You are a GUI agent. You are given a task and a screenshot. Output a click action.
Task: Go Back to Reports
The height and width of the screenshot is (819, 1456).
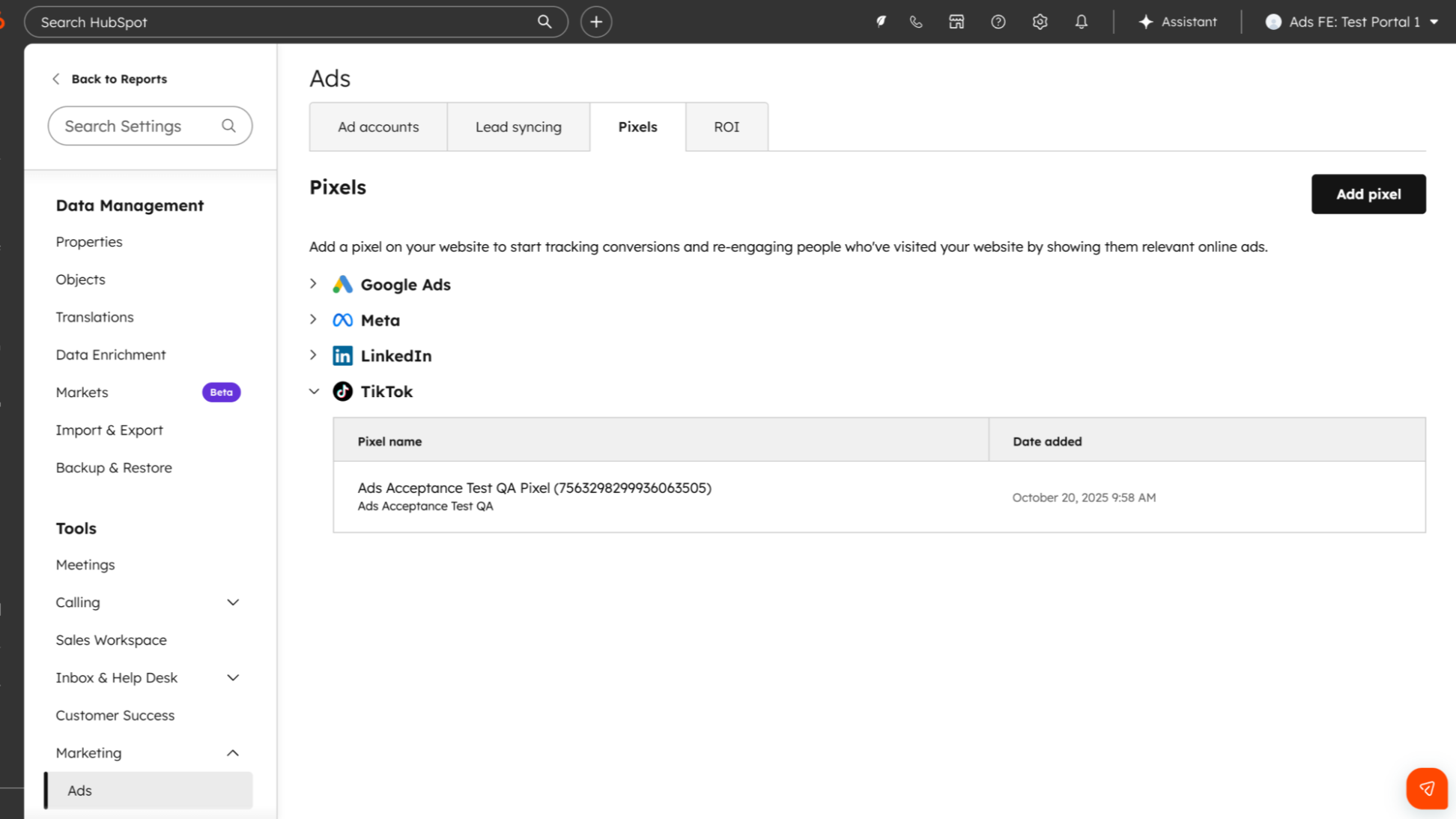tap(119, 79)
